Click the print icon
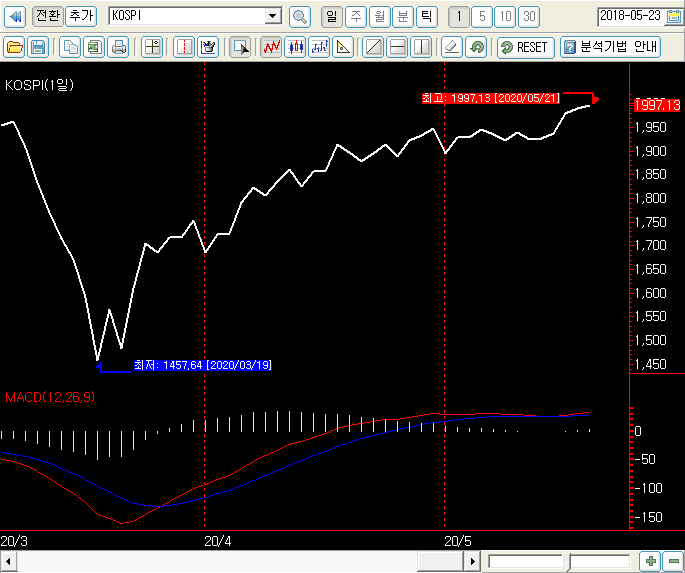 click(x=118, y=47)
